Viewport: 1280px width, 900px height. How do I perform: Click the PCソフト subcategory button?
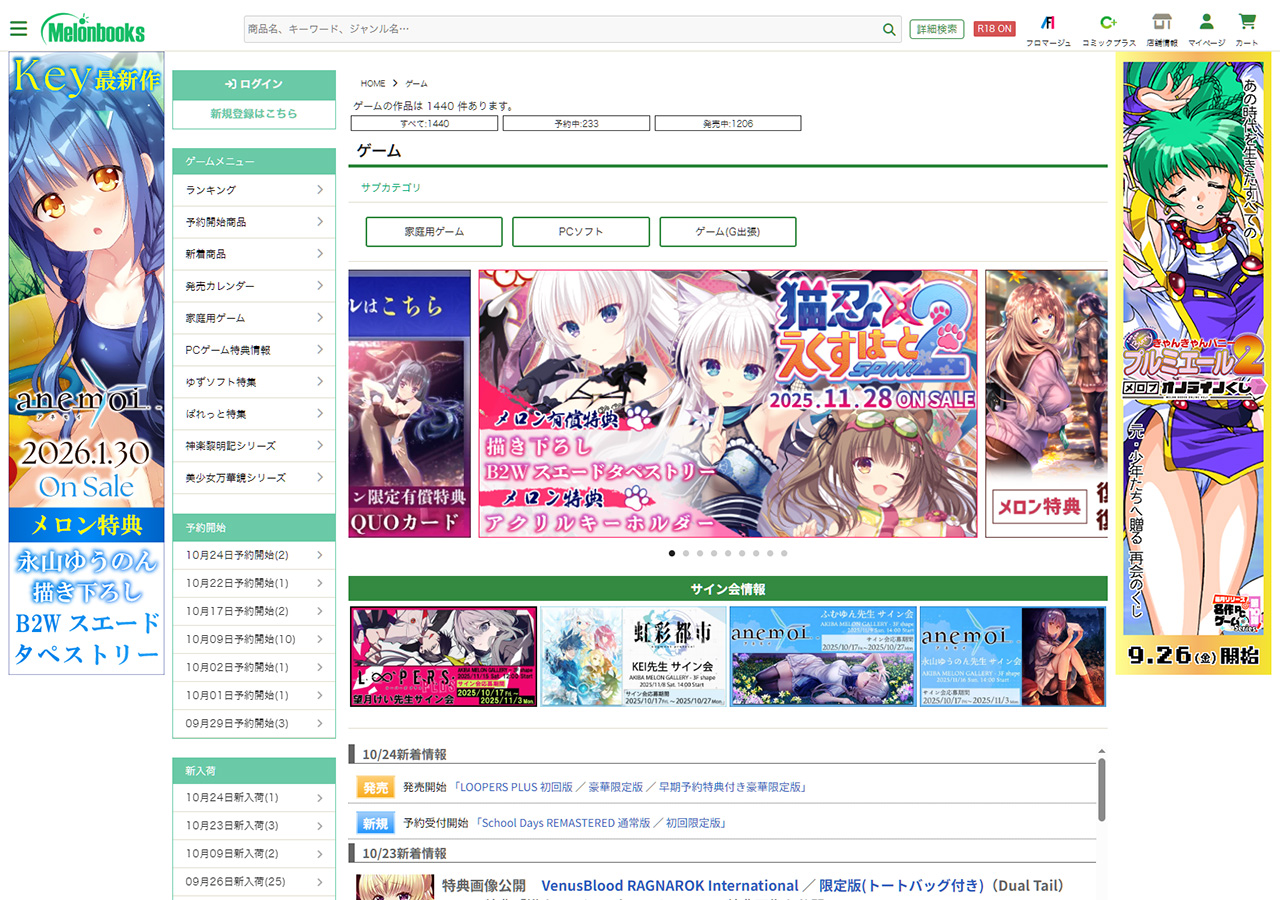(581, 232)
